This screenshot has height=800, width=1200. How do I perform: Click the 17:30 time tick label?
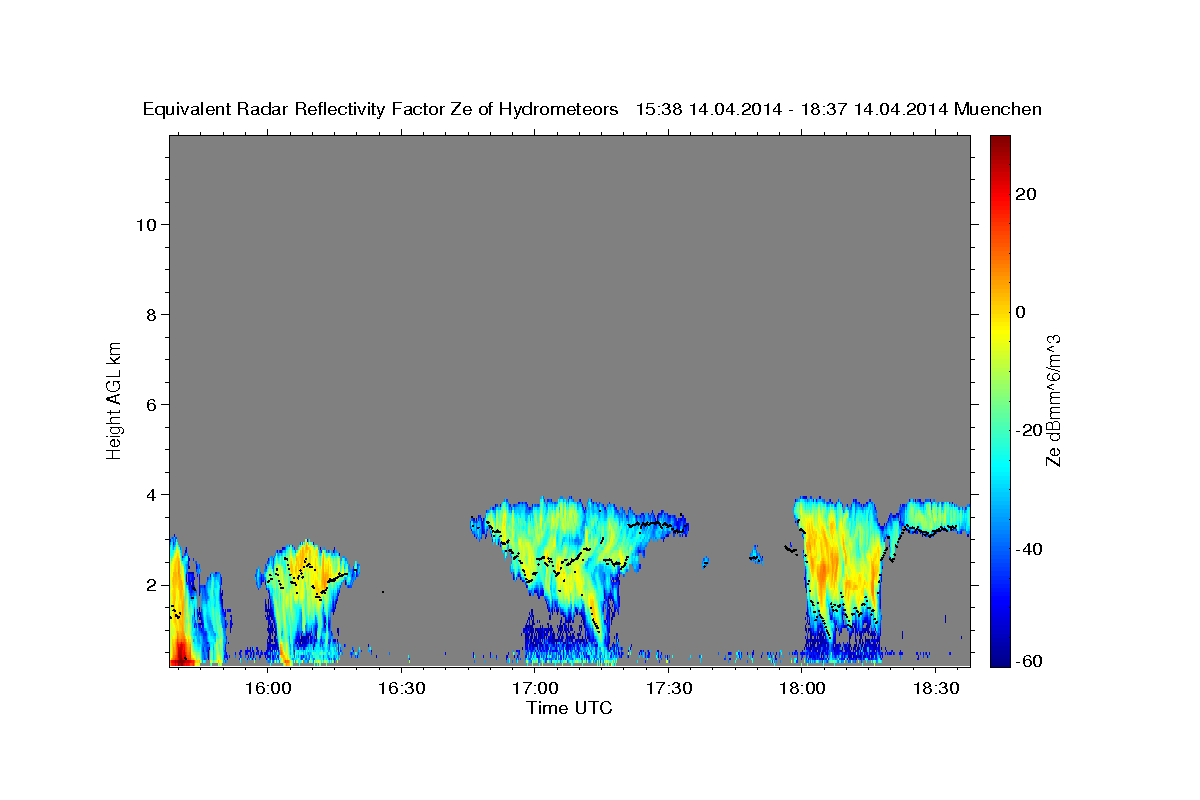tap(668, 689)
